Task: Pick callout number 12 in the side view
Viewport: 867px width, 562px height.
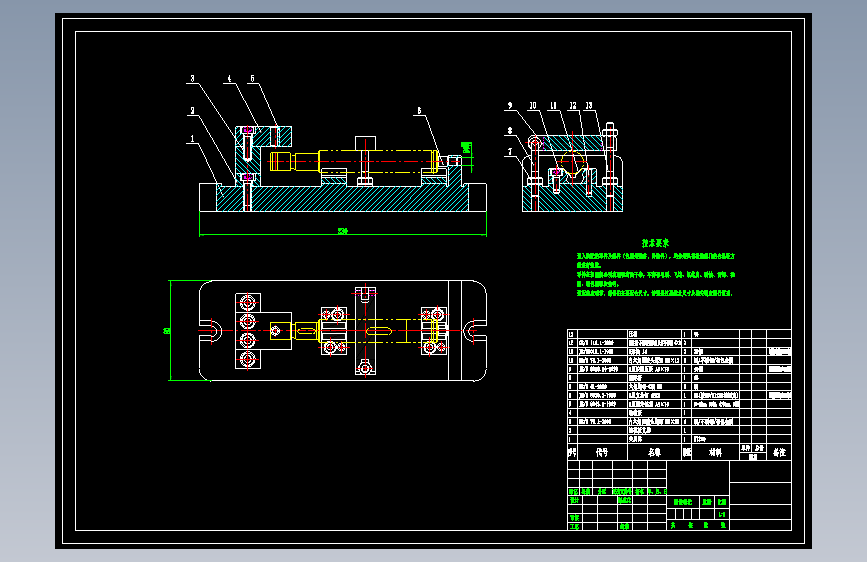Action: pos(573,105)
